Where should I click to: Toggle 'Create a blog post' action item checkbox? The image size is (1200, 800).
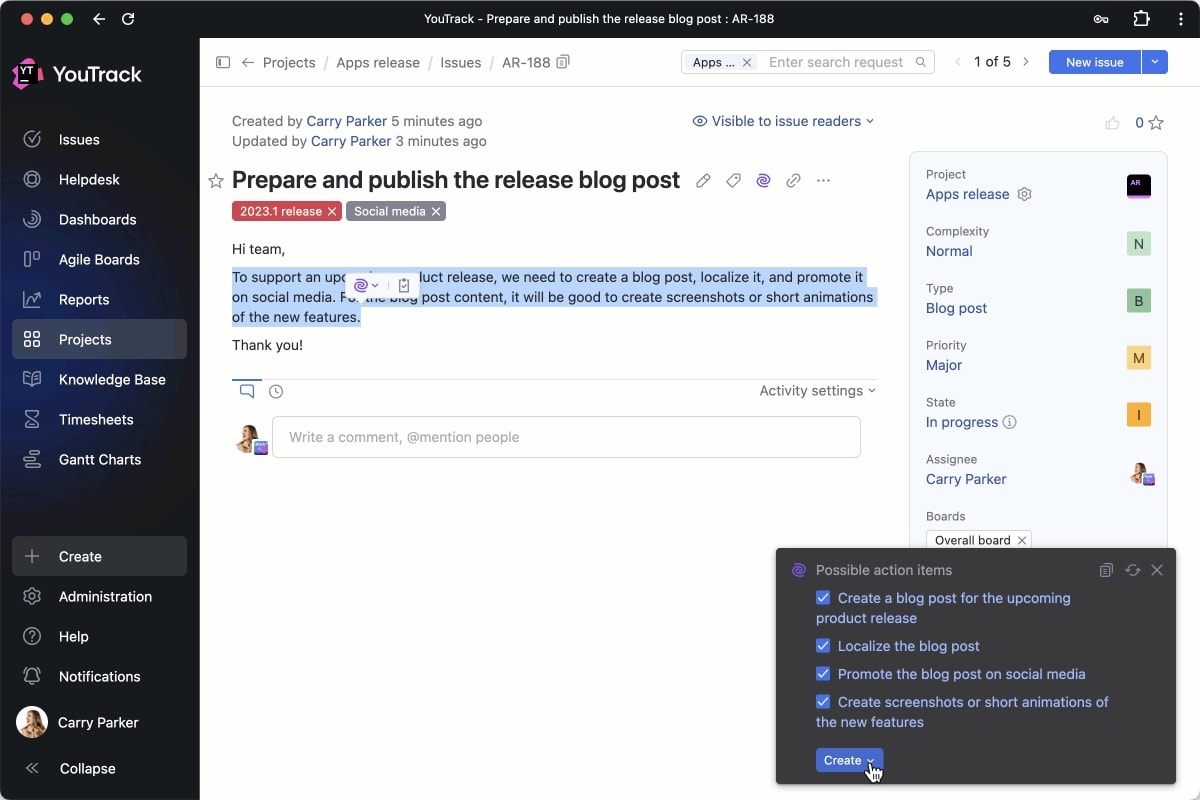point(823,598)
